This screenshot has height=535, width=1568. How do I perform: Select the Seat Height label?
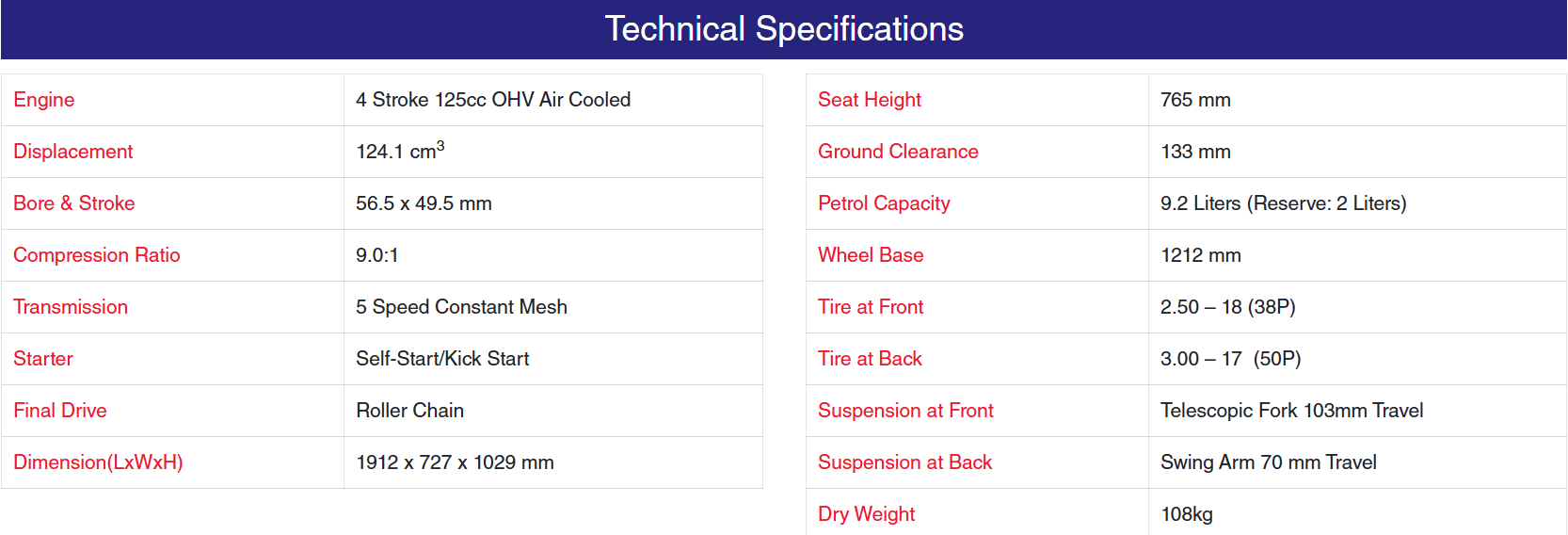pos(870,100)
